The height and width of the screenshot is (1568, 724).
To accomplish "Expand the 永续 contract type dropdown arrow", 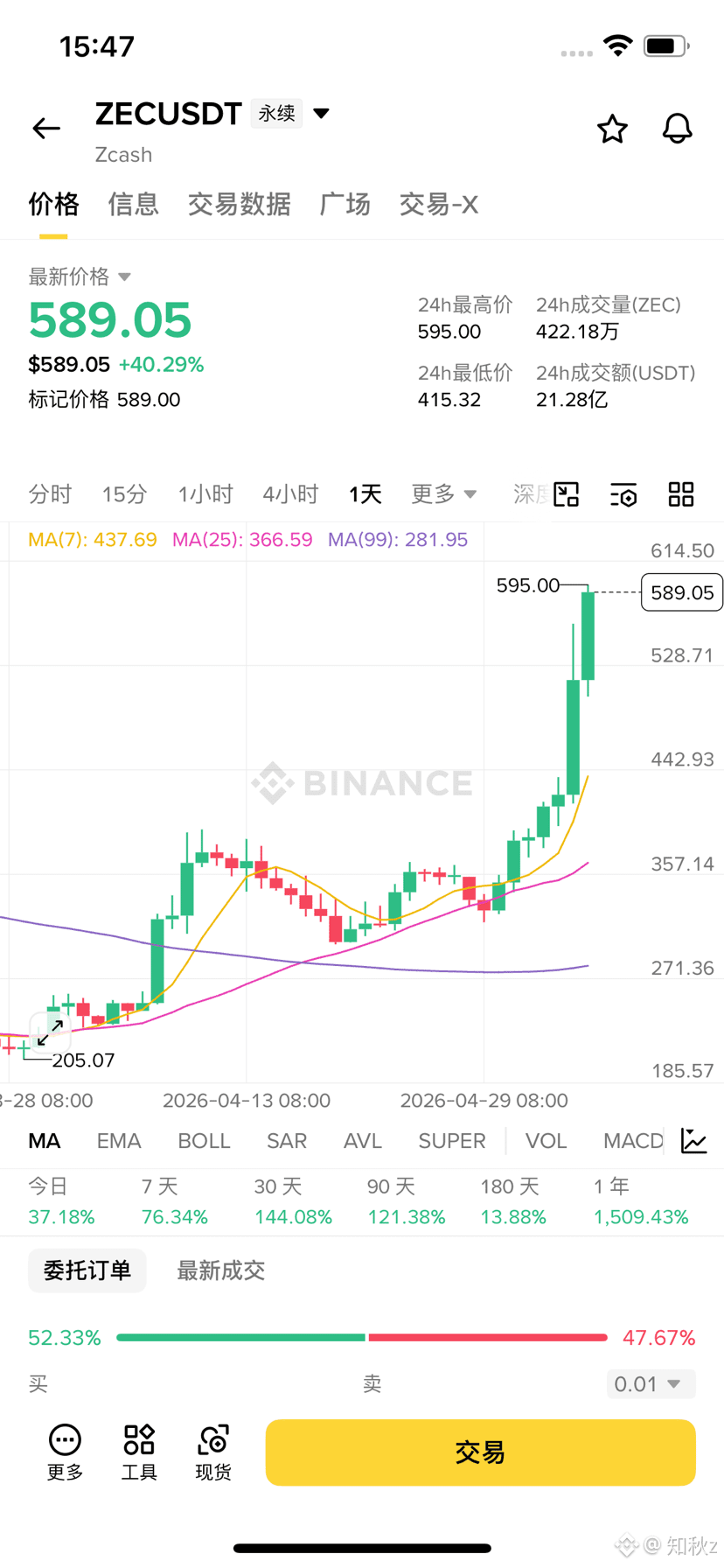I will (x=322, y=113).
